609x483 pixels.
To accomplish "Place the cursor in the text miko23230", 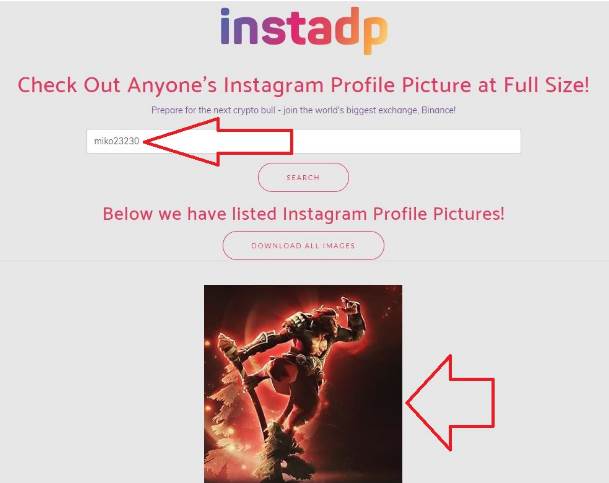I will (117, 141).
